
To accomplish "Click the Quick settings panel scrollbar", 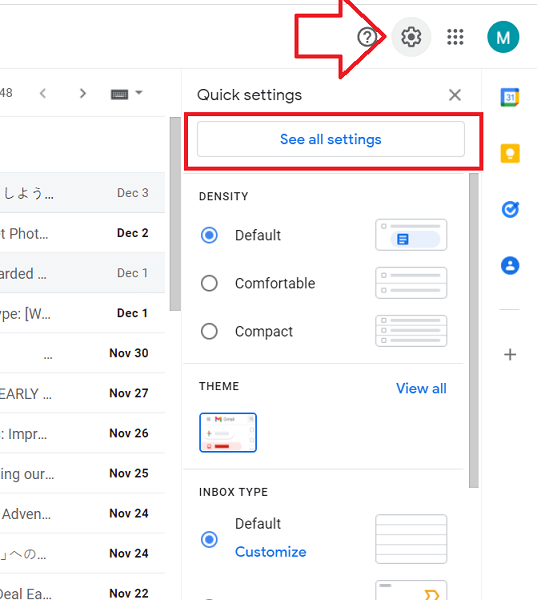I will [x=474, y=331].
